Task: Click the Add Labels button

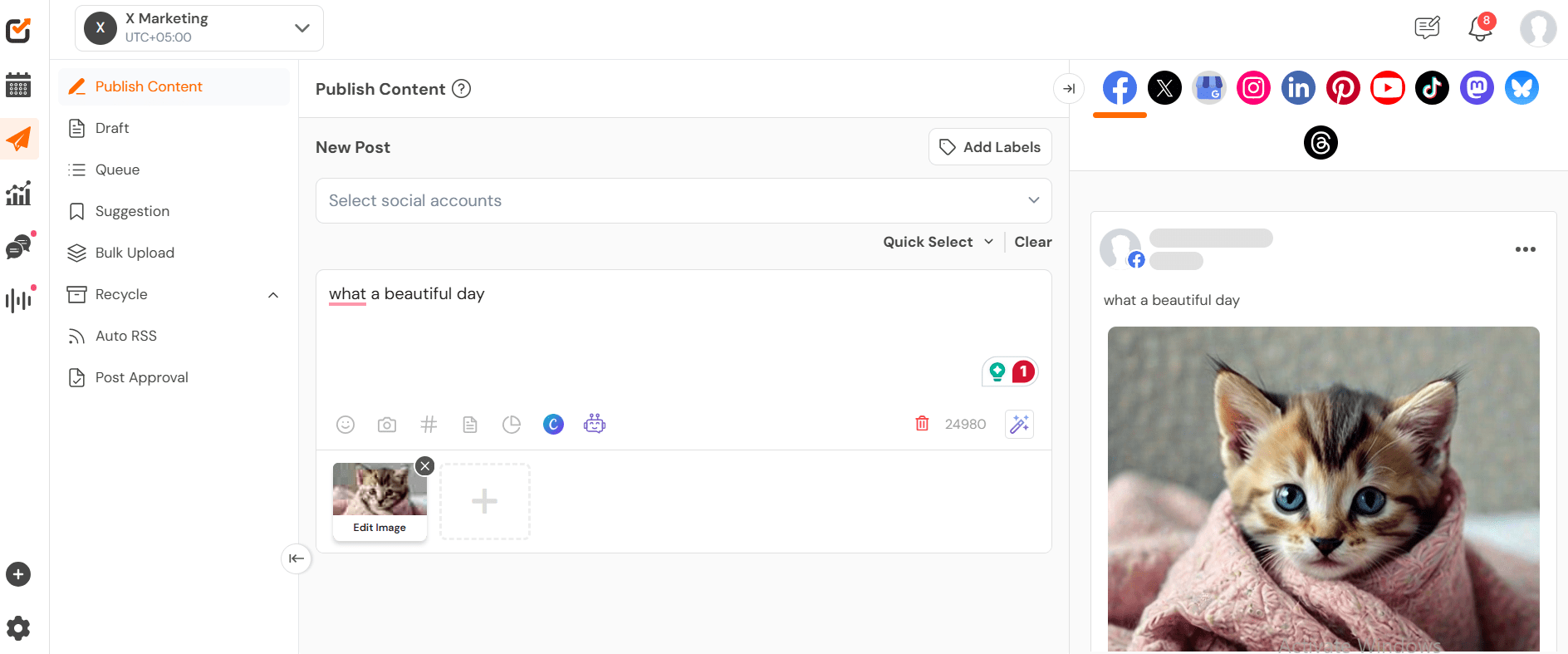Action: pos(990,147)
